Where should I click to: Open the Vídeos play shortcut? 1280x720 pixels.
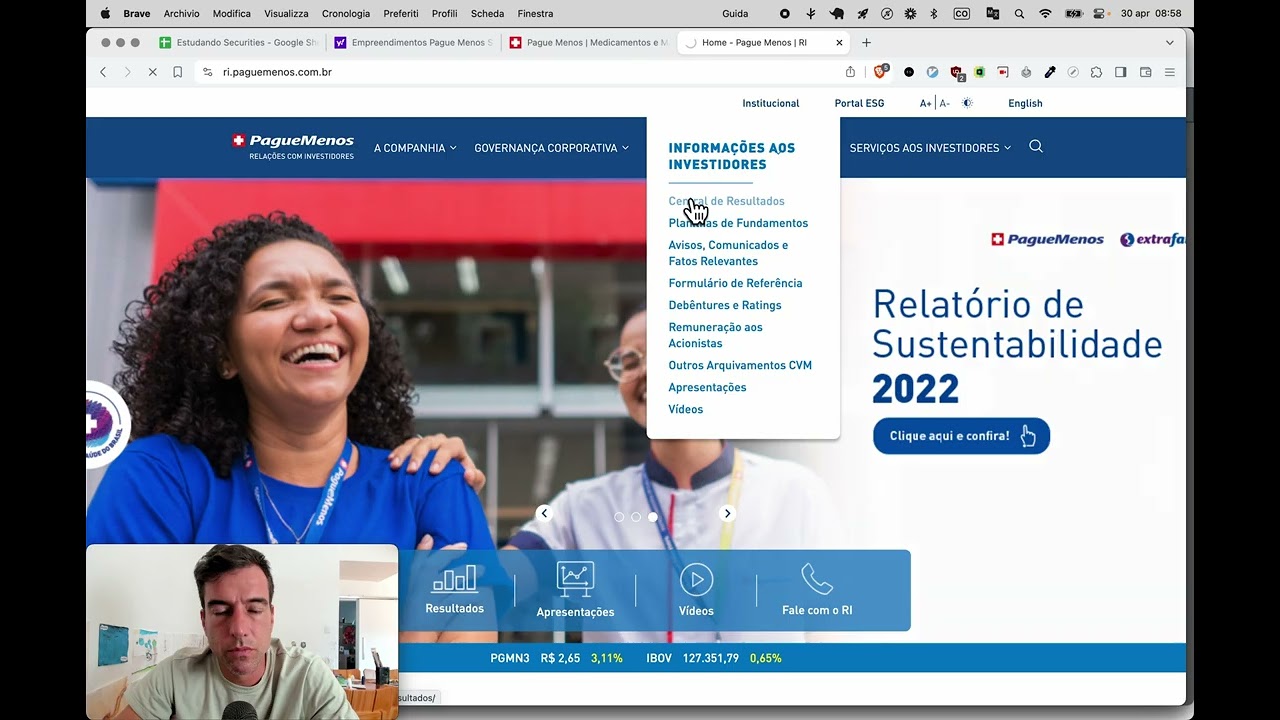pyautogui.click(x=696, y=590)
